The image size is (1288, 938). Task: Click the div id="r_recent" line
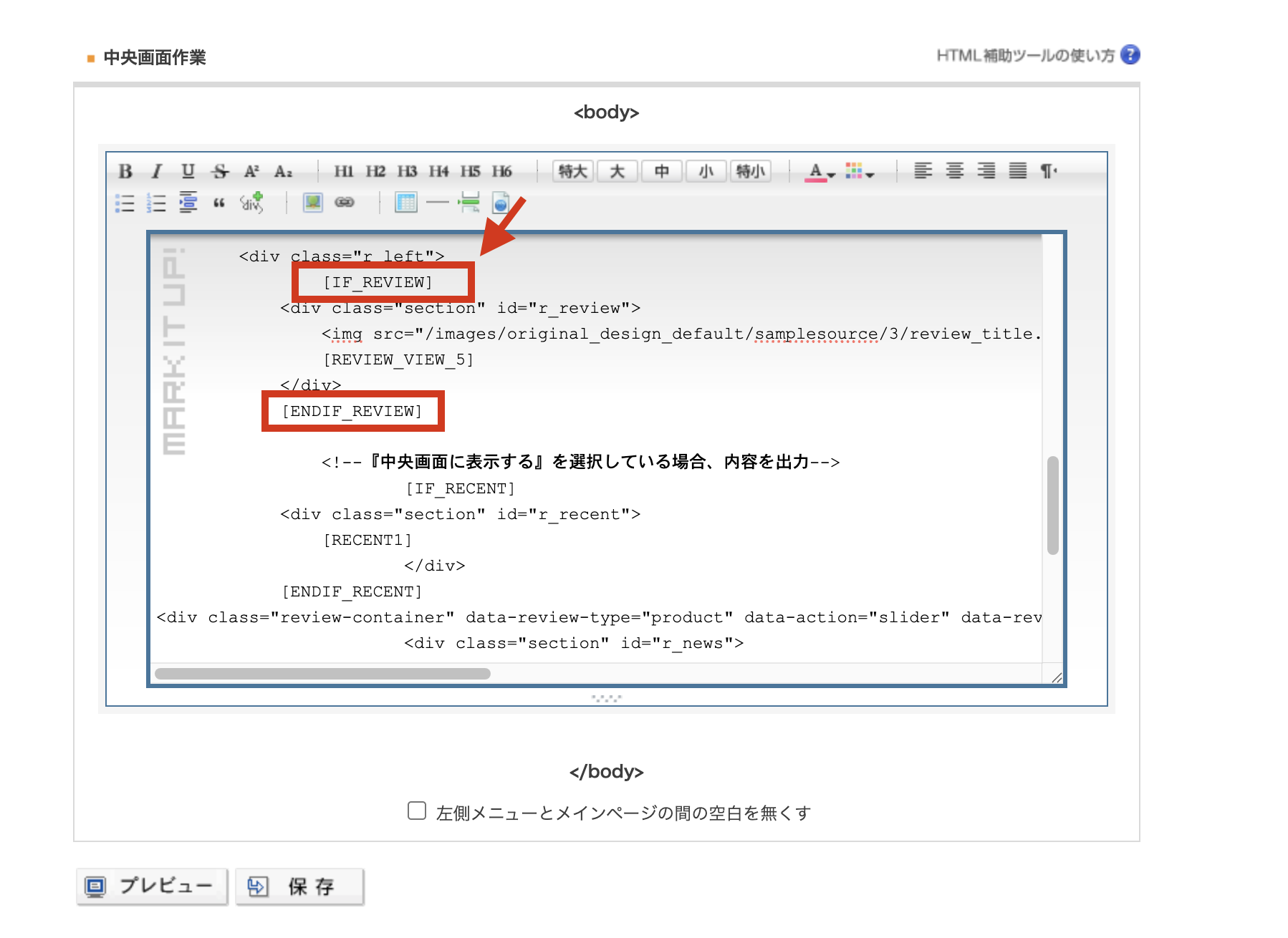461,514
